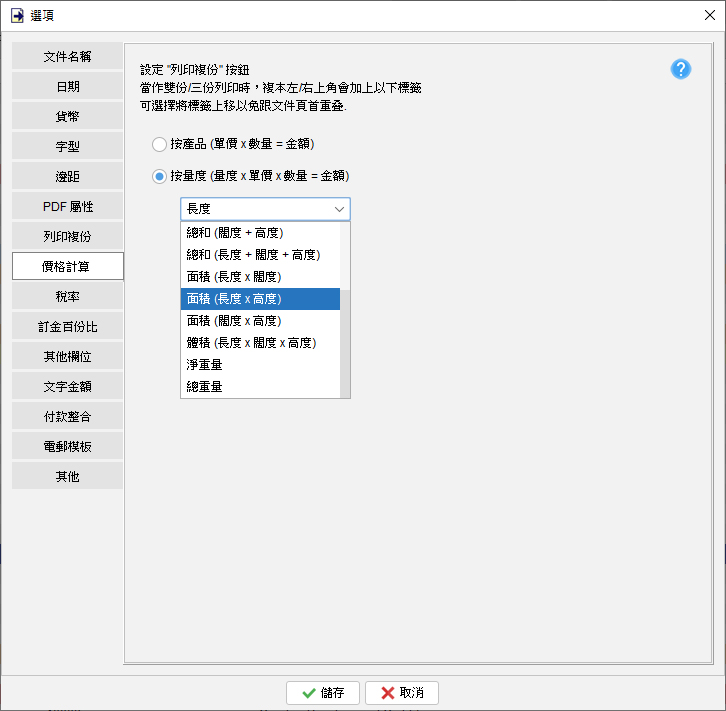Viewport: 726px width, 711px height.
Task: Select 按產品 (單價 x 數量 = 金額) radio
Action: click(159, 144)
